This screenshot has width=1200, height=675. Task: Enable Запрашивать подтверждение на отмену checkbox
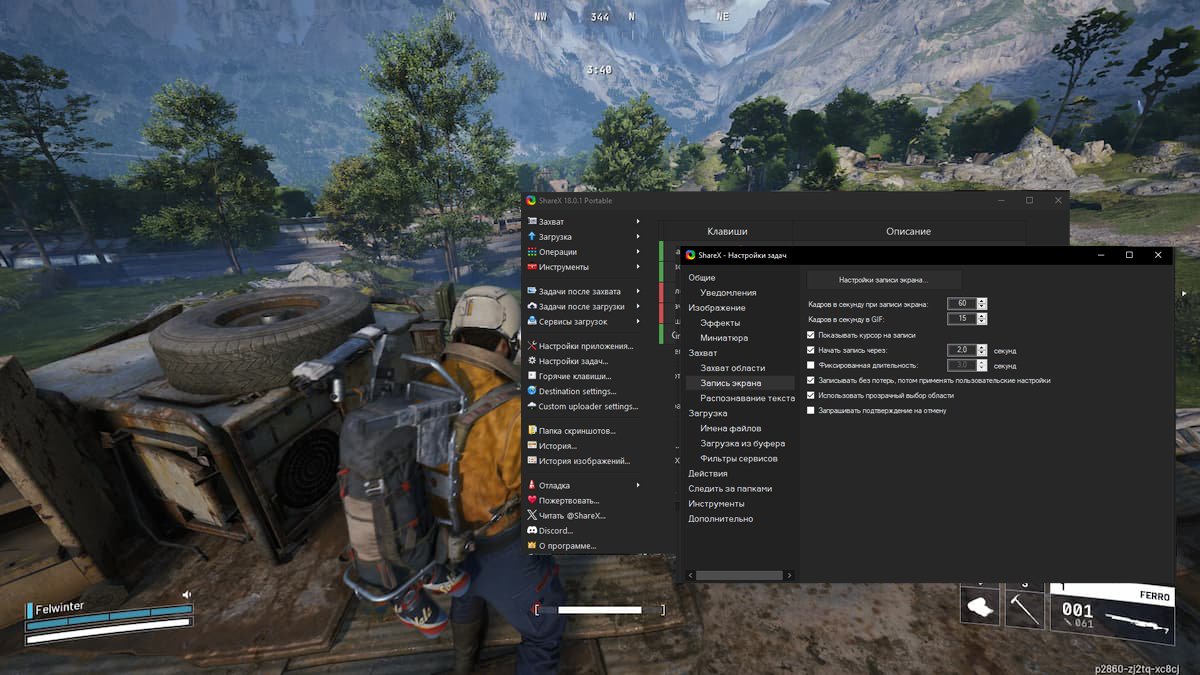[x=811, y=410]
